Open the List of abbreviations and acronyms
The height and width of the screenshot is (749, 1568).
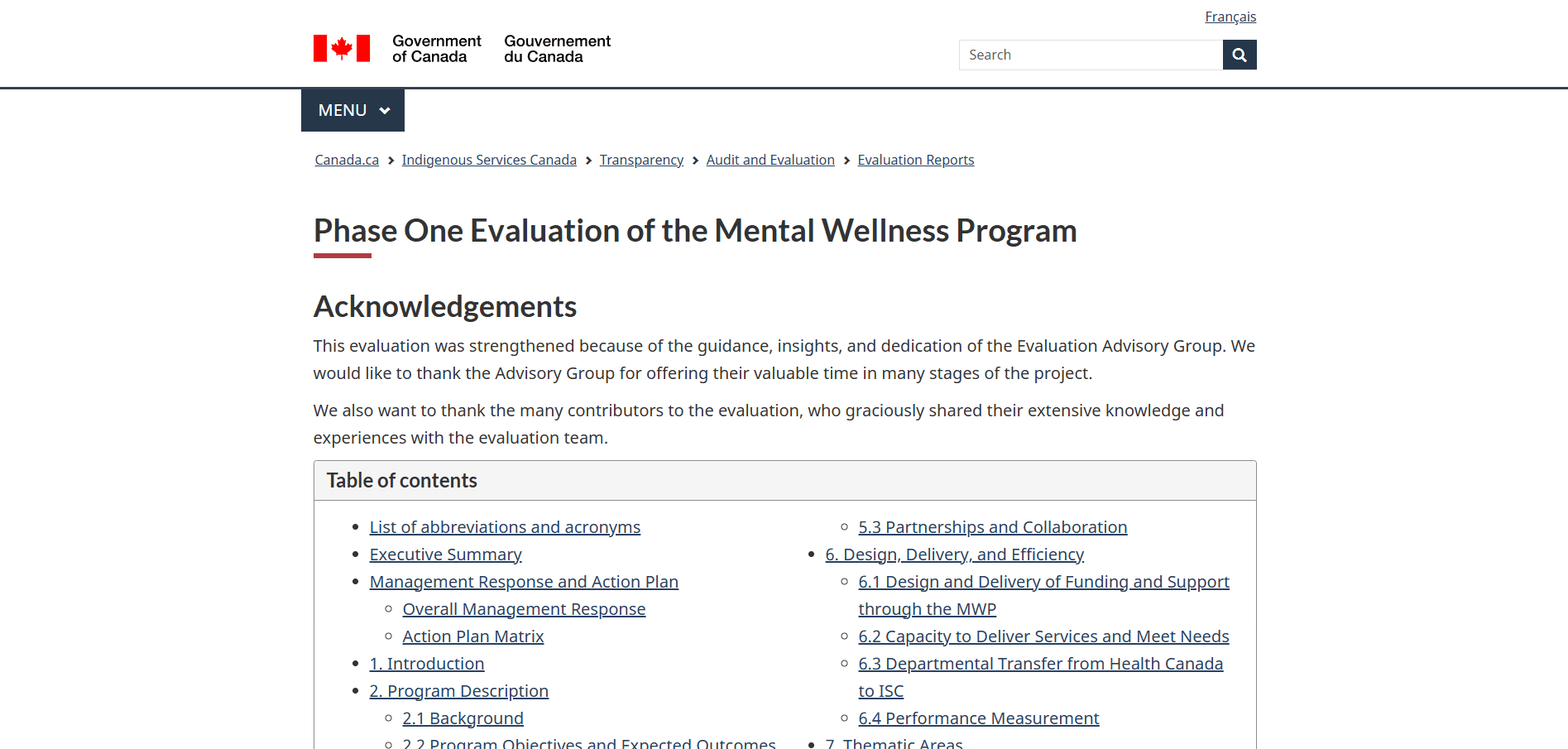(505, 526)
